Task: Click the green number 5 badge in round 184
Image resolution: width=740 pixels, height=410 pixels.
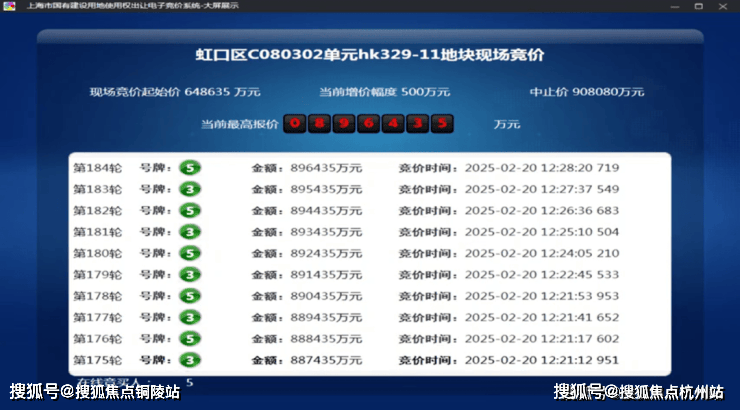Action: point(190,168)
